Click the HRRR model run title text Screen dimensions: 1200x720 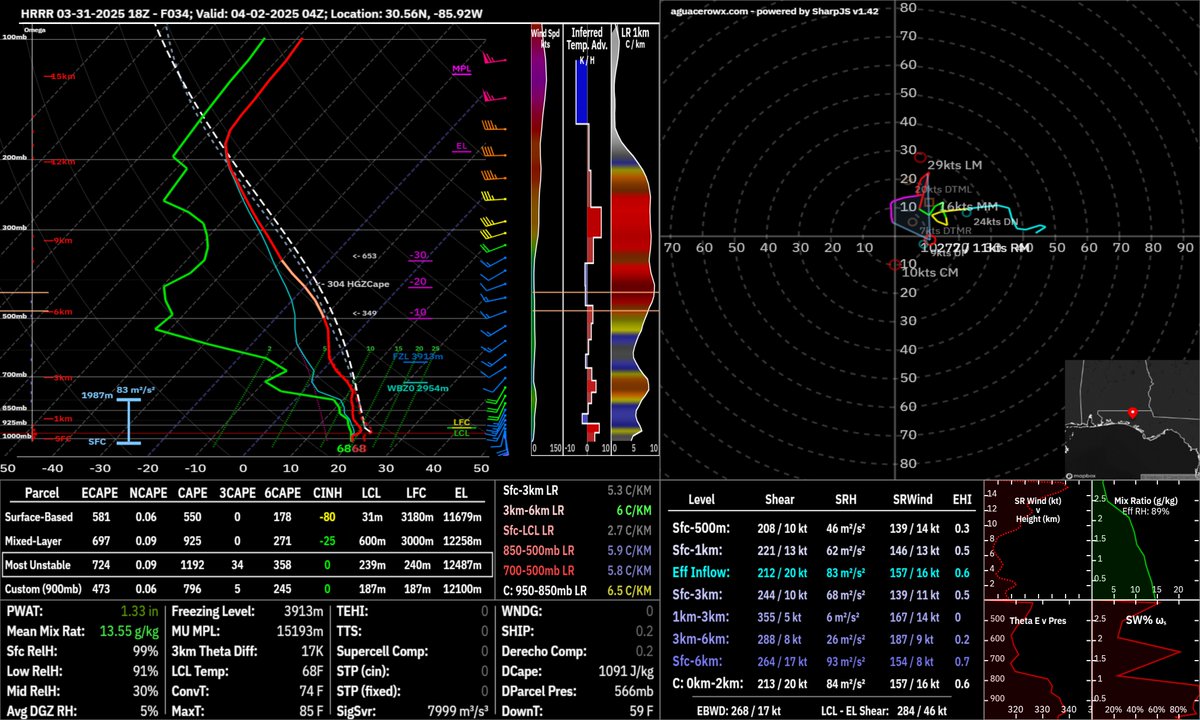coord(250,13)
